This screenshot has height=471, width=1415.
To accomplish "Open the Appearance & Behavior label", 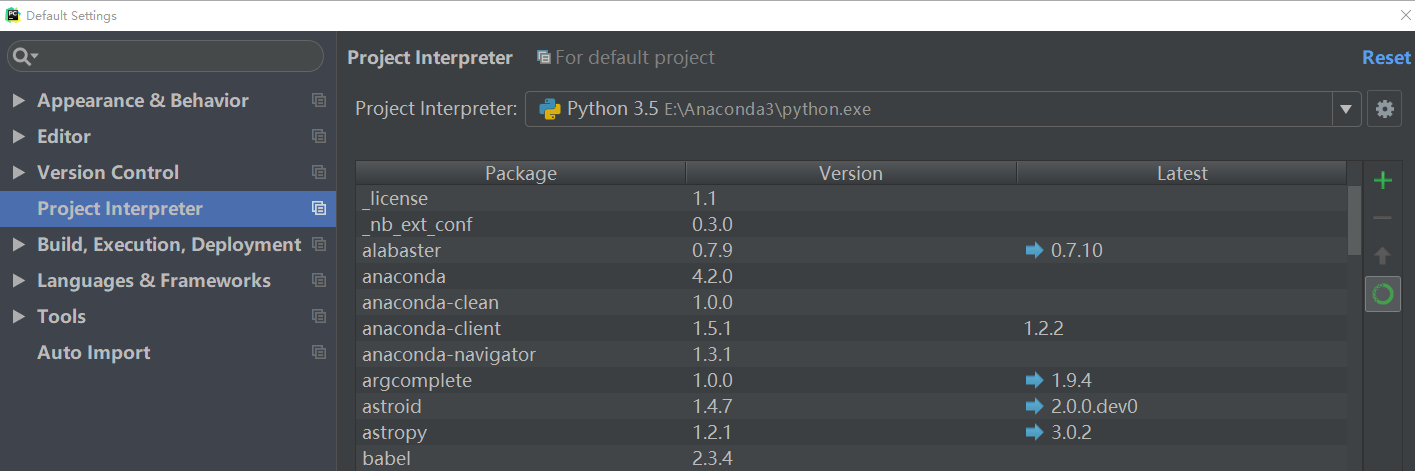I will click(x=143, y=101).
